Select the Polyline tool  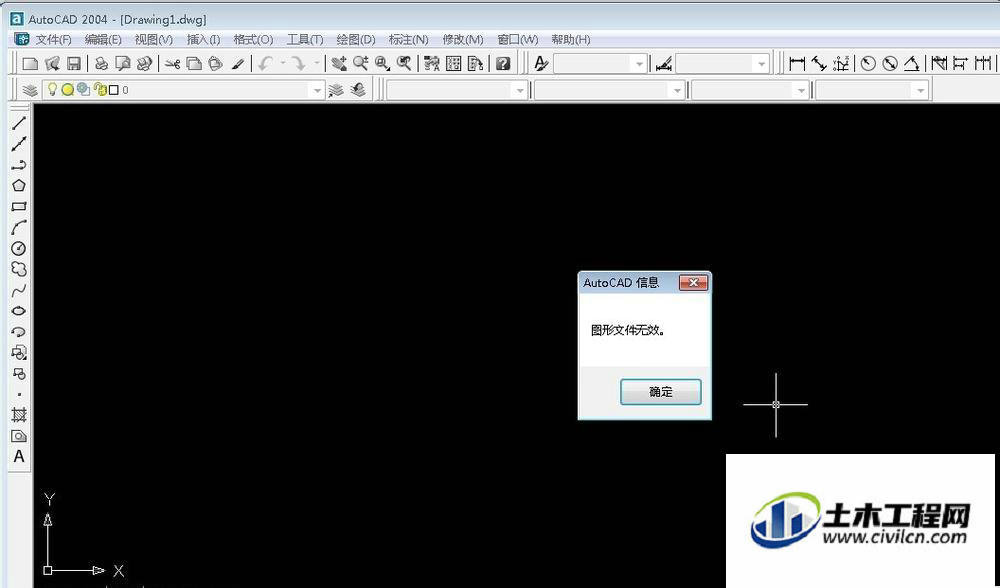(18, 165)
